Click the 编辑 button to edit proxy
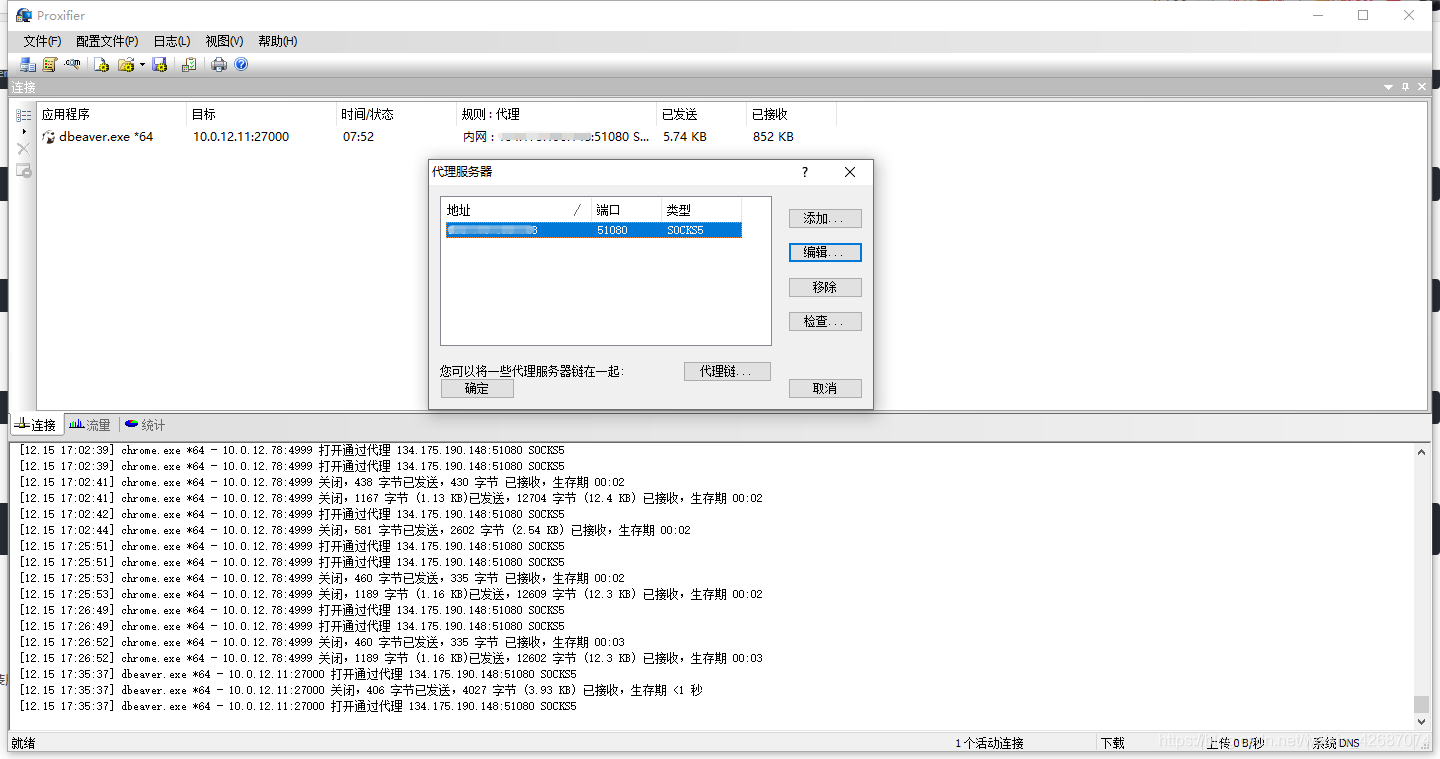Viewport: 1440px width, 759px height. click(824, 252)
